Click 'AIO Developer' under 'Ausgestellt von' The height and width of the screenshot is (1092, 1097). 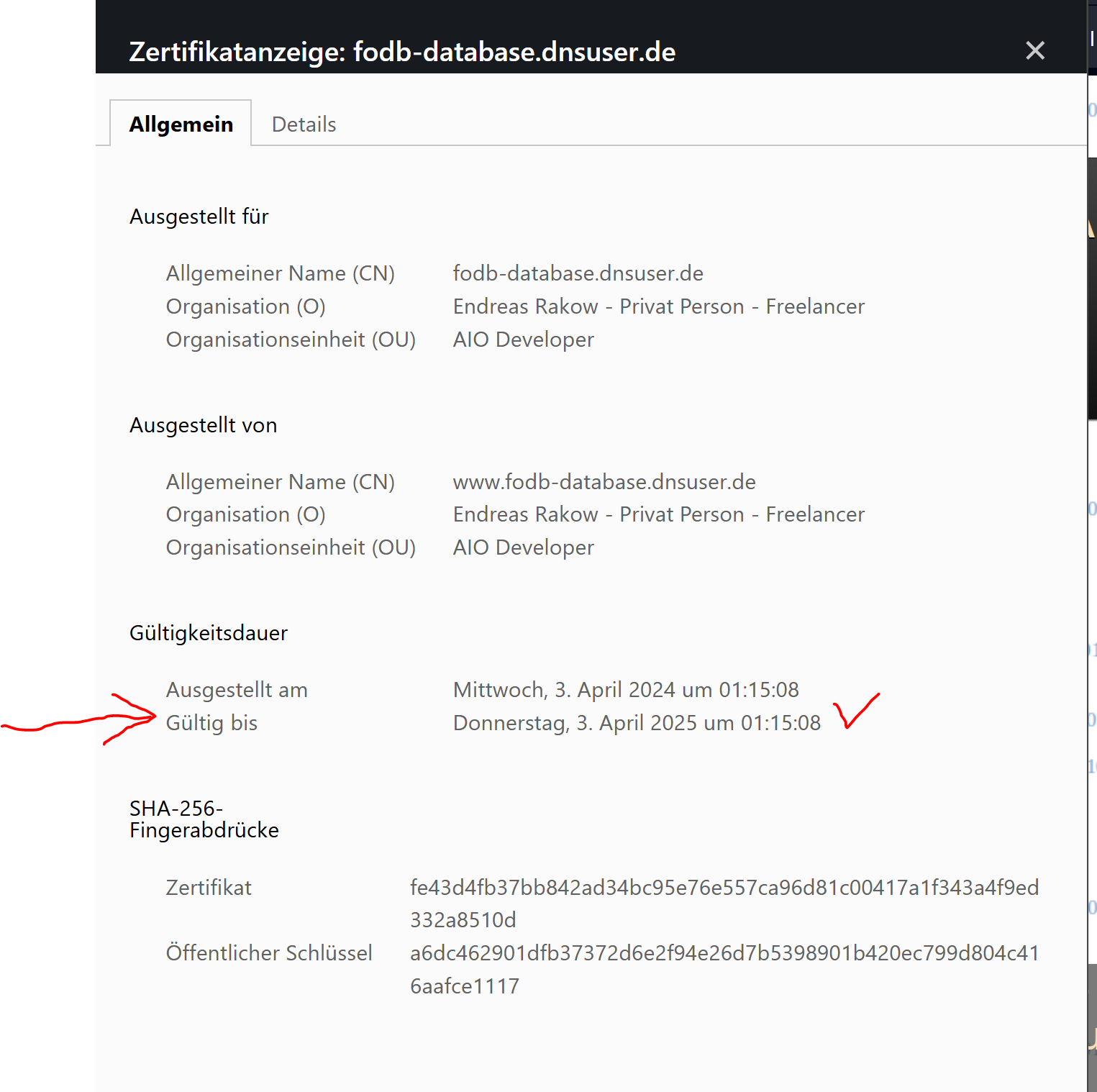523,547
